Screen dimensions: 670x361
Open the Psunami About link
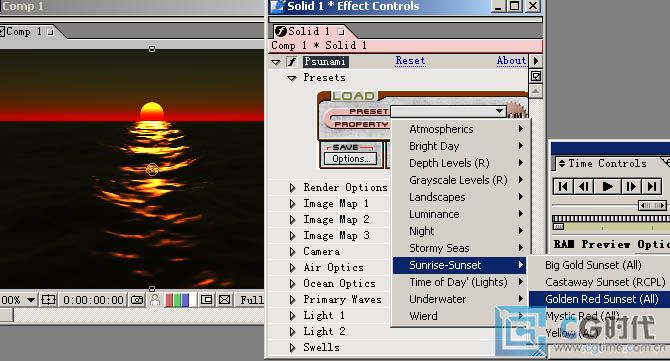click(x=511, y=61)
